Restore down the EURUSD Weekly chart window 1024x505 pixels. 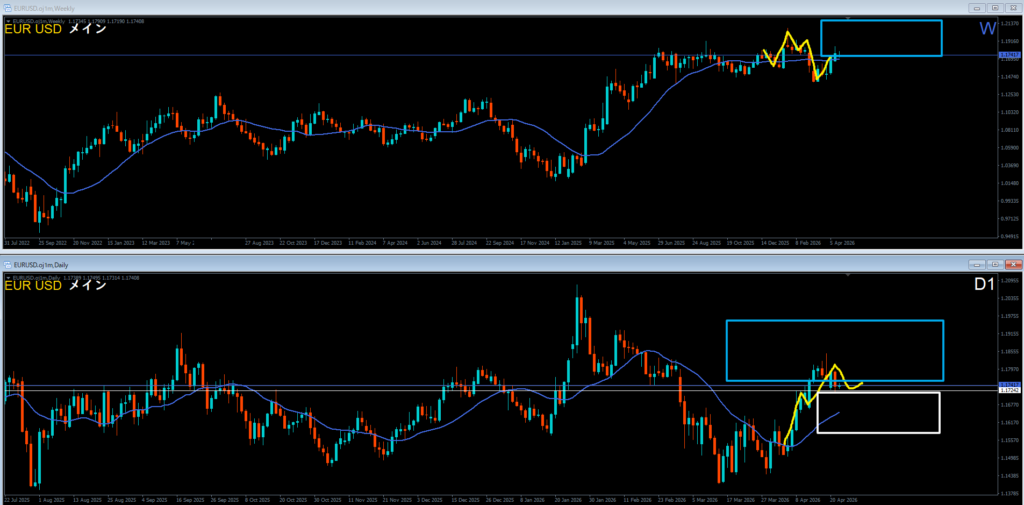coord(995,8)
